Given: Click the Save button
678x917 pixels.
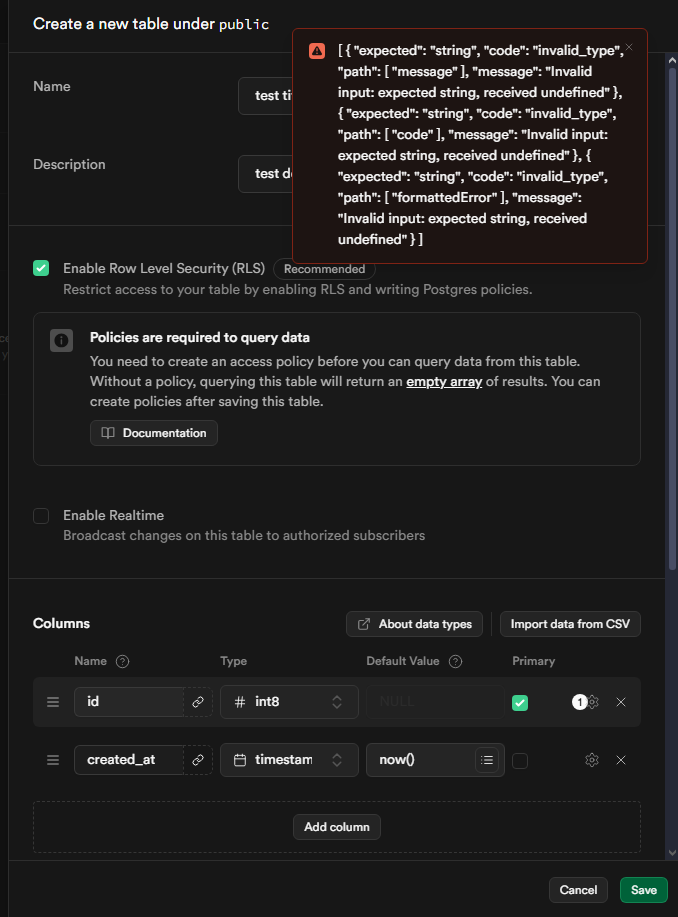Looking at the screenshot, I should pyautogui.click(x=643, y=890).
